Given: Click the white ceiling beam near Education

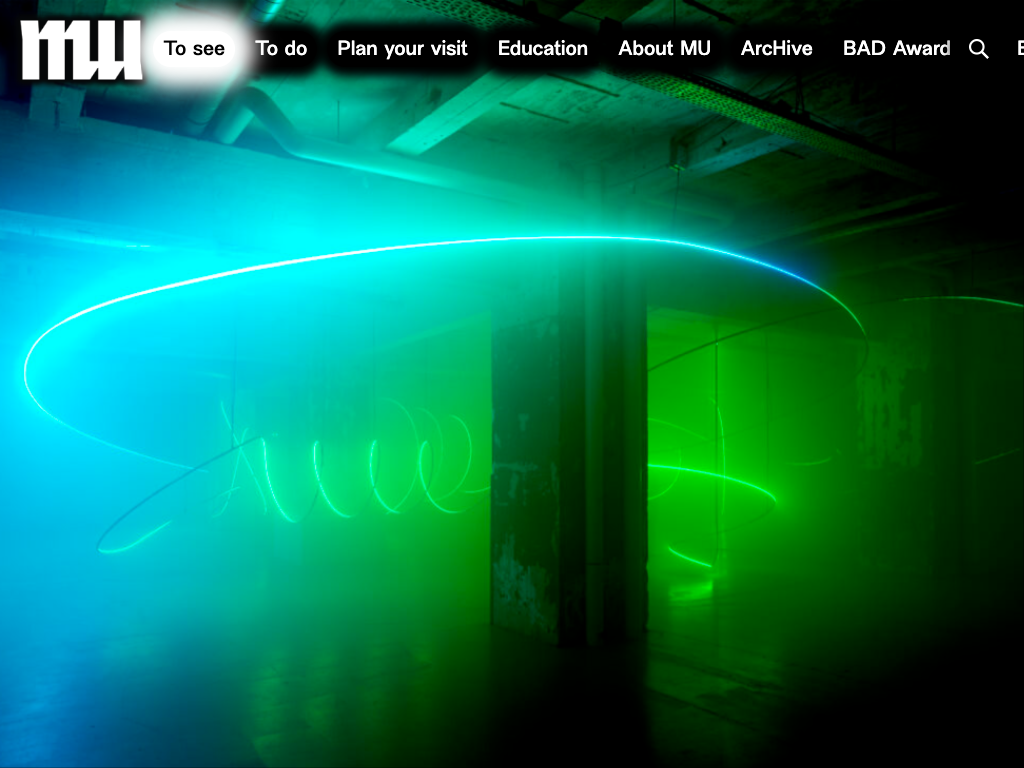Looking at the screenshot, I should [x=470, y=110].
